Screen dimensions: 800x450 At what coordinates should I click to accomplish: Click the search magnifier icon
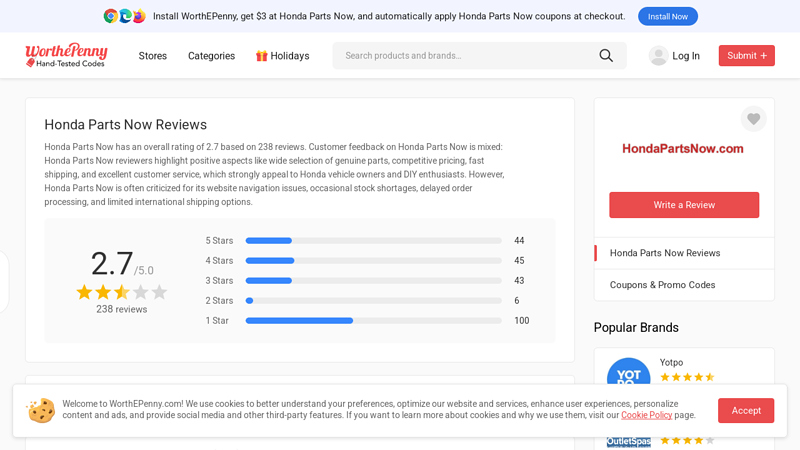(x=606, y=56)
